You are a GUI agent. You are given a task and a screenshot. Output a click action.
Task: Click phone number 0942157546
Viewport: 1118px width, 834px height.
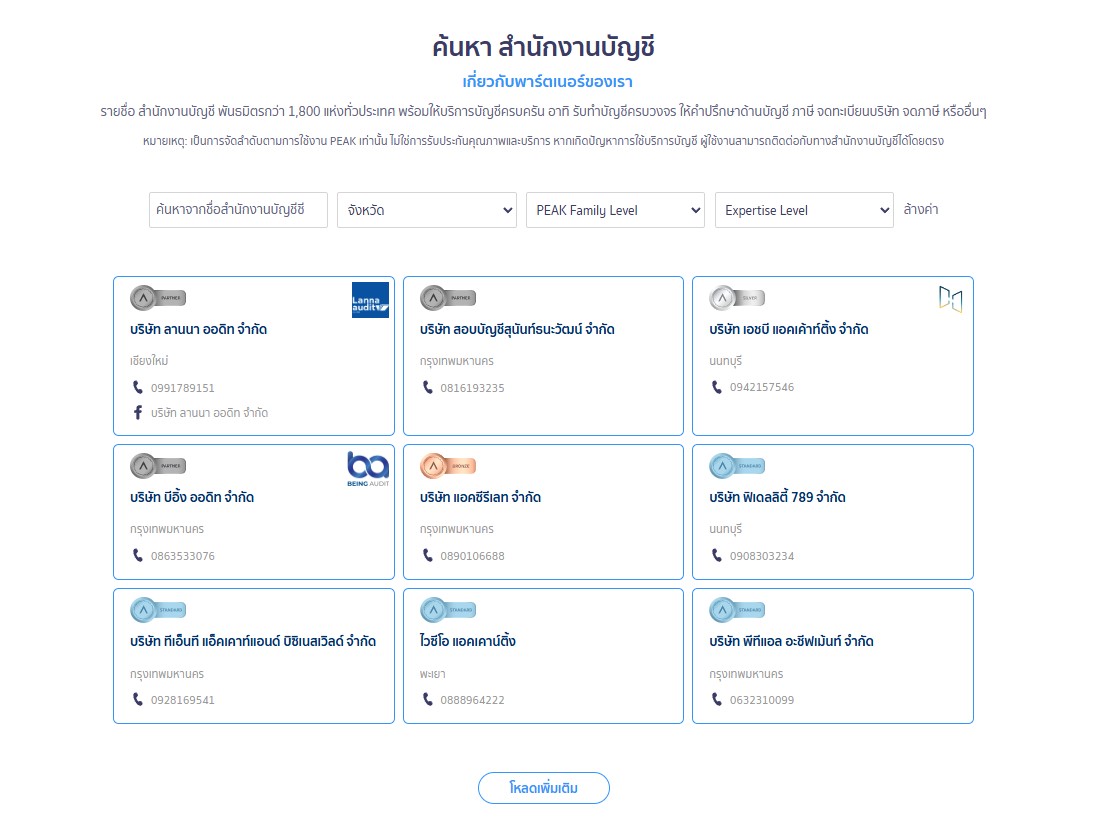pos(761,387)
